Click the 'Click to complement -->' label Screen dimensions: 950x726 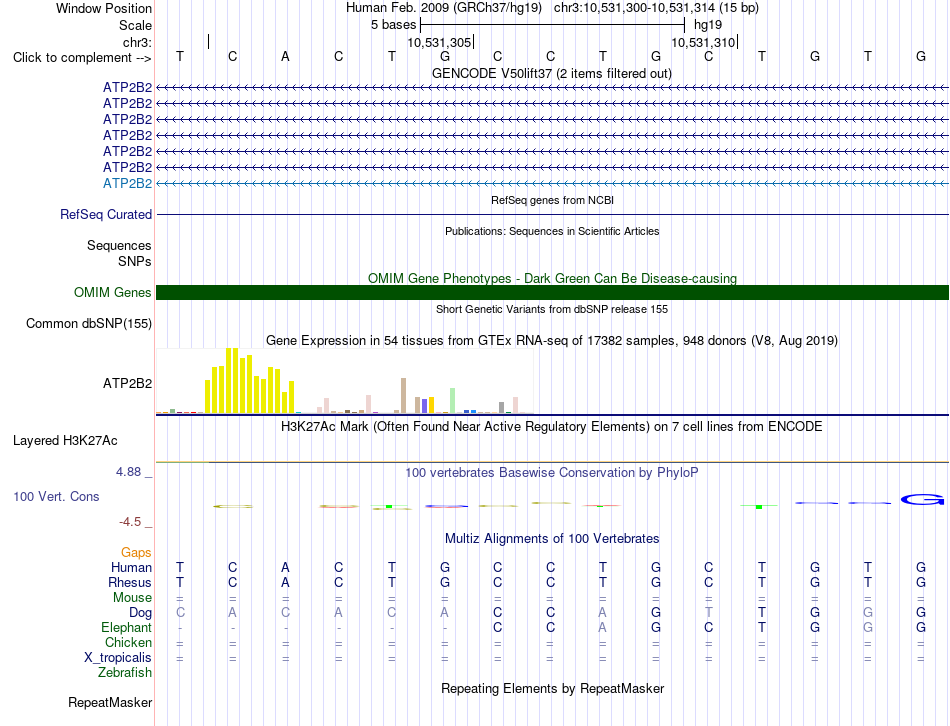point(82,58)
